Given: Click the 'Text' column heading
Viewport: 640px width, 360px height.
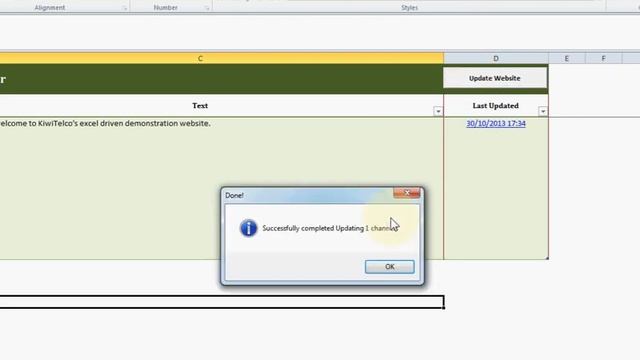Looking at the screenshot, I should 200,106.
